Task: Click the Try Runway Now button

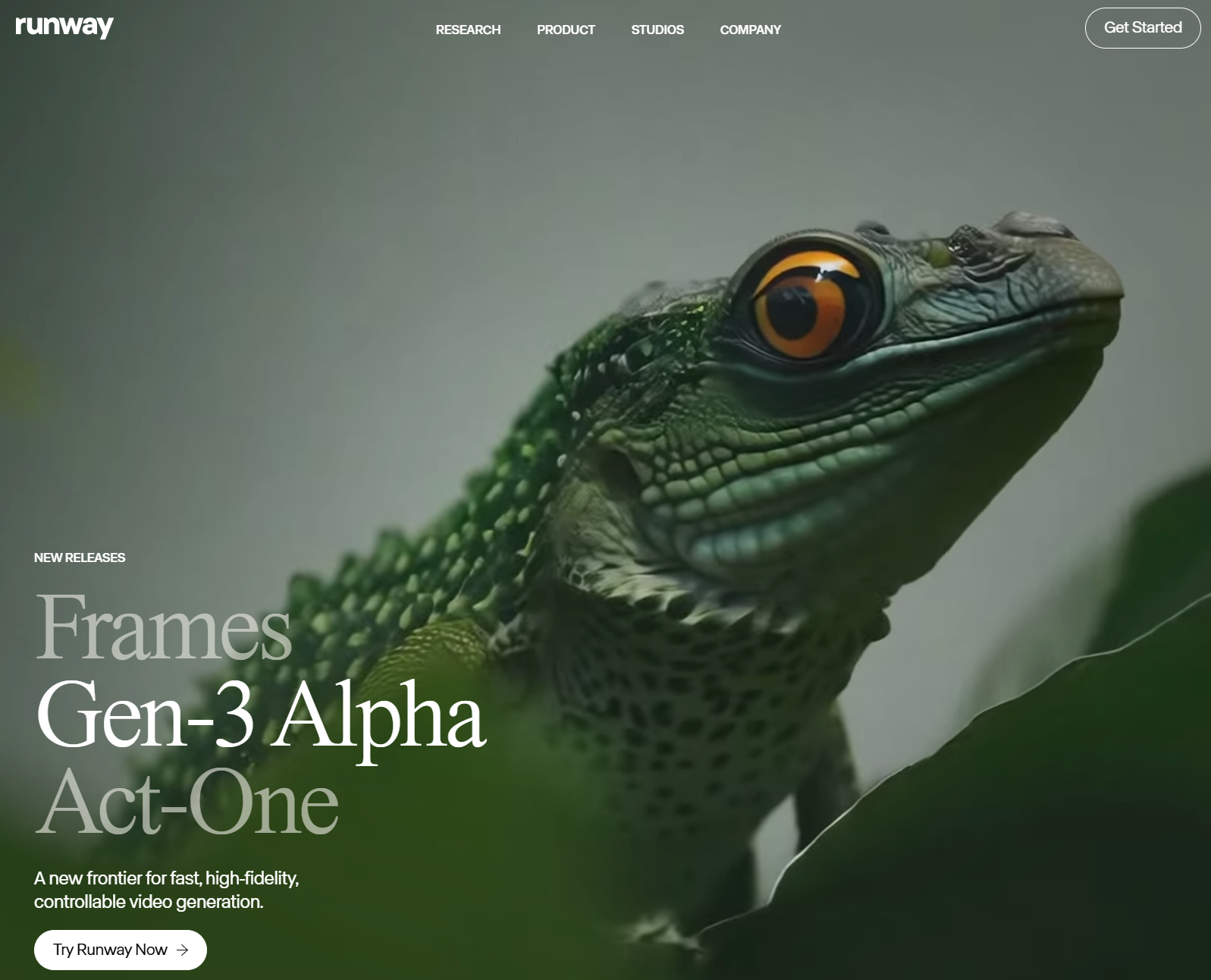Action: 121,950
